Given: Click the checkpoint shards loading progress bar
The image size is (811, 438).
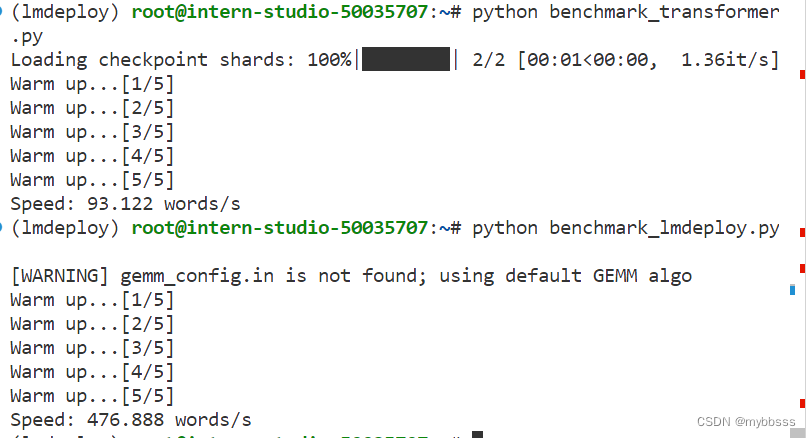Looking at the screenshot, I should (406, 59).
